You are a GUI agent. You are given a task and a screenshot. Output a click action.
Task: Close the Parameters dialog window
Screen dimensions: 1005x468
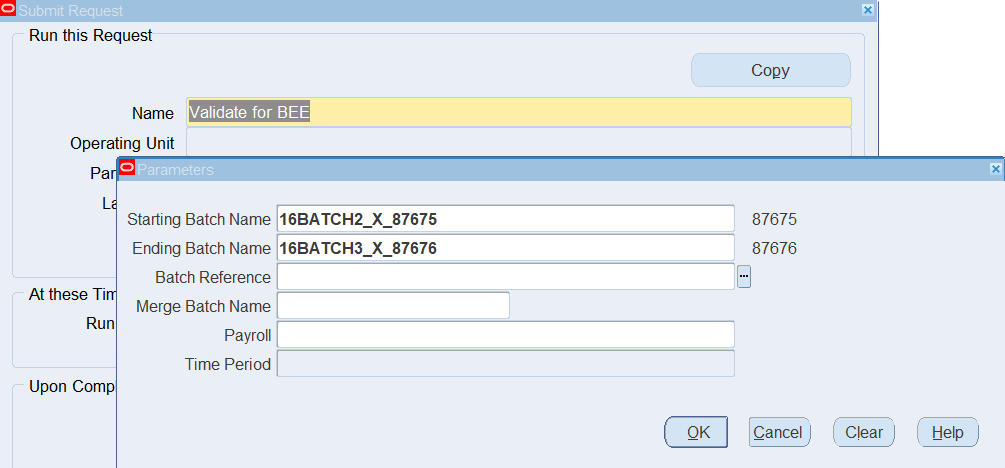coord(995,169)
